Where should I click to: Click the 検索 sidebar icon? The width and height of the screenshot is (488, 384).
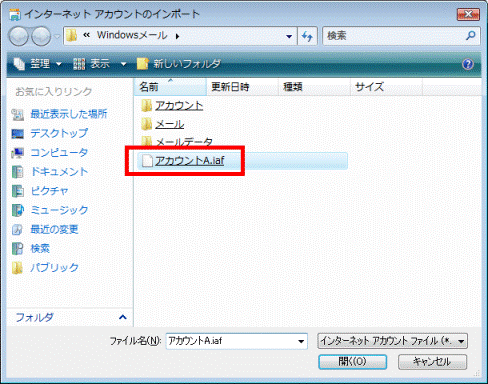[x=18, y=249]
